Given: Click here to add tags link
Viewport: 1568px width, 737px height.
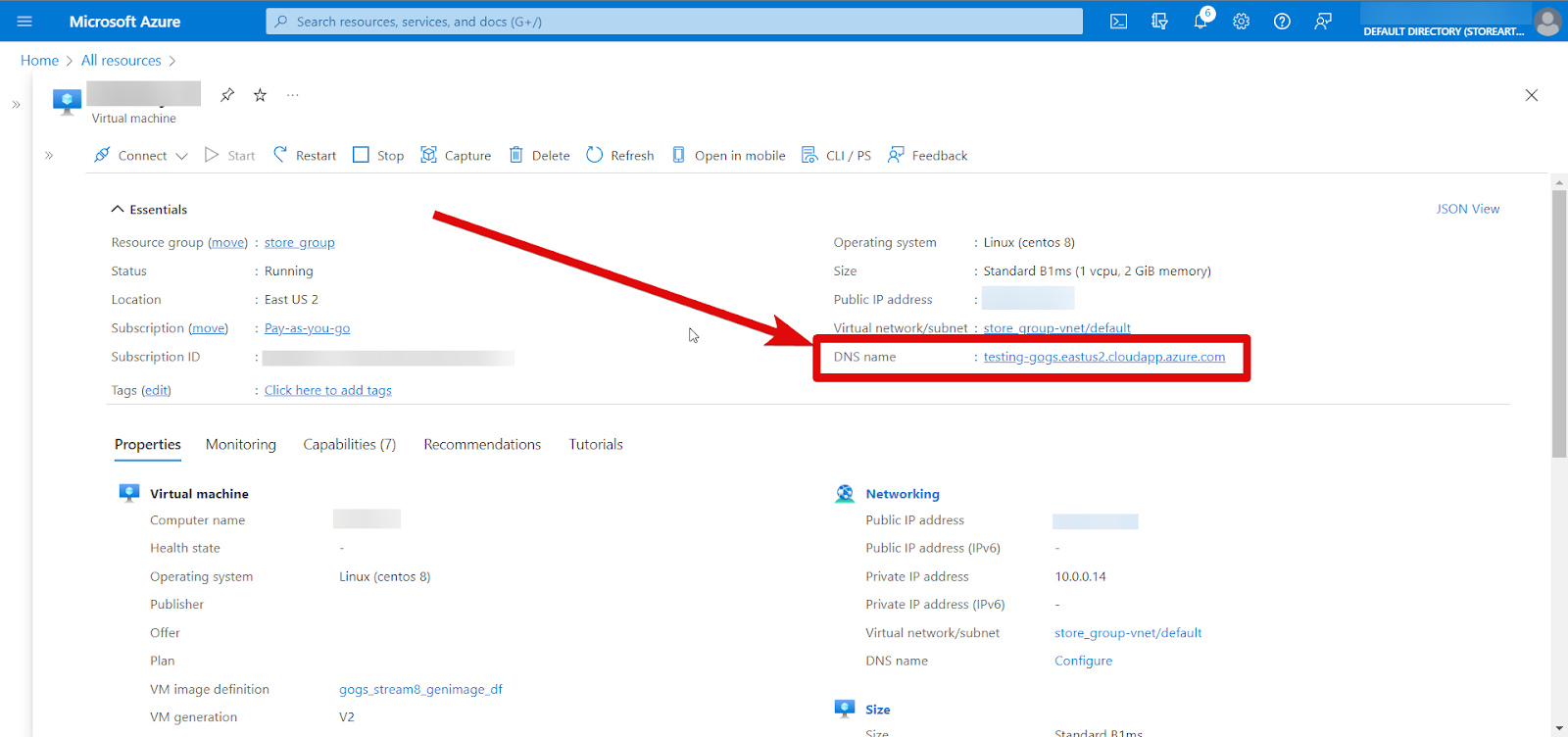Looking at the screenshot, I should (x=328, y=390).
